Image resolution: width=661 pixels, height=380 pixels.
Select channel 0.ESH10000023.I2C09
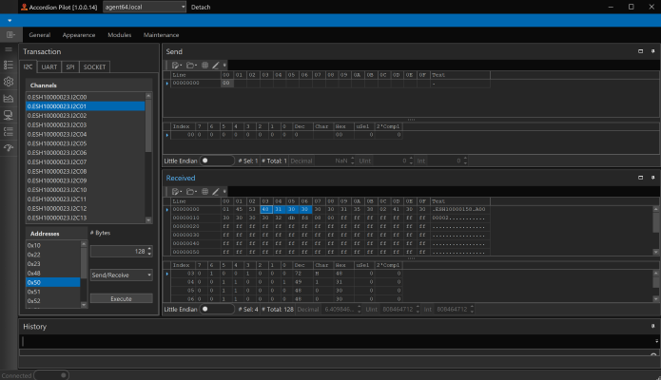[85, 181]
